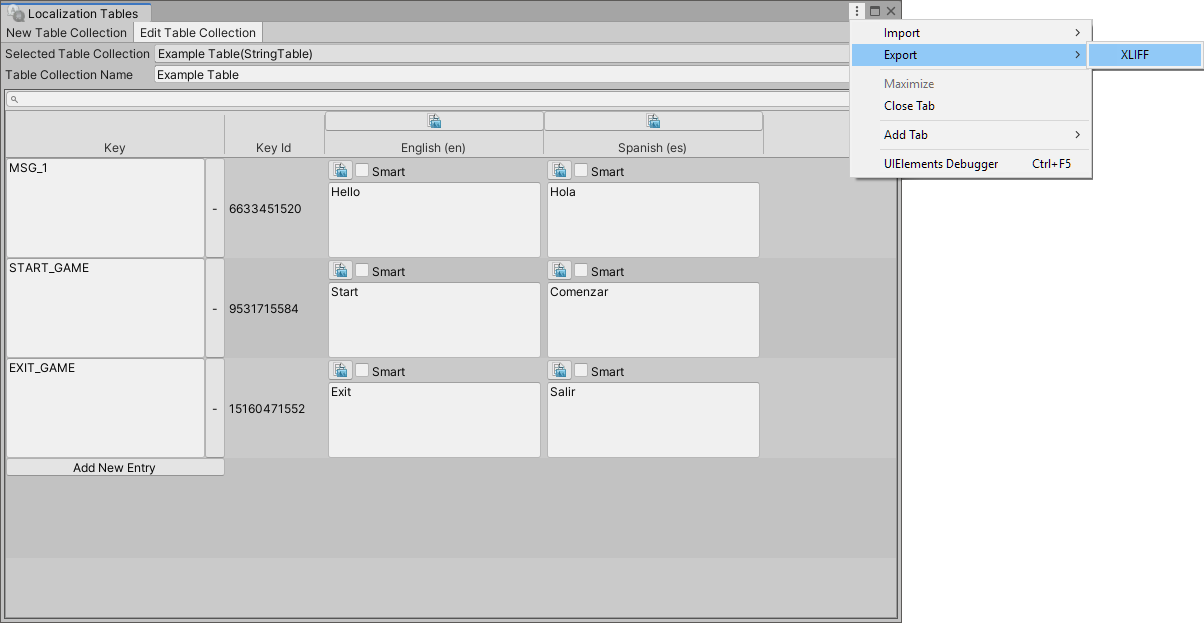Click the Spanish (es) column table icon
This screenshot has width=1204, height=623.
(653, 121)
